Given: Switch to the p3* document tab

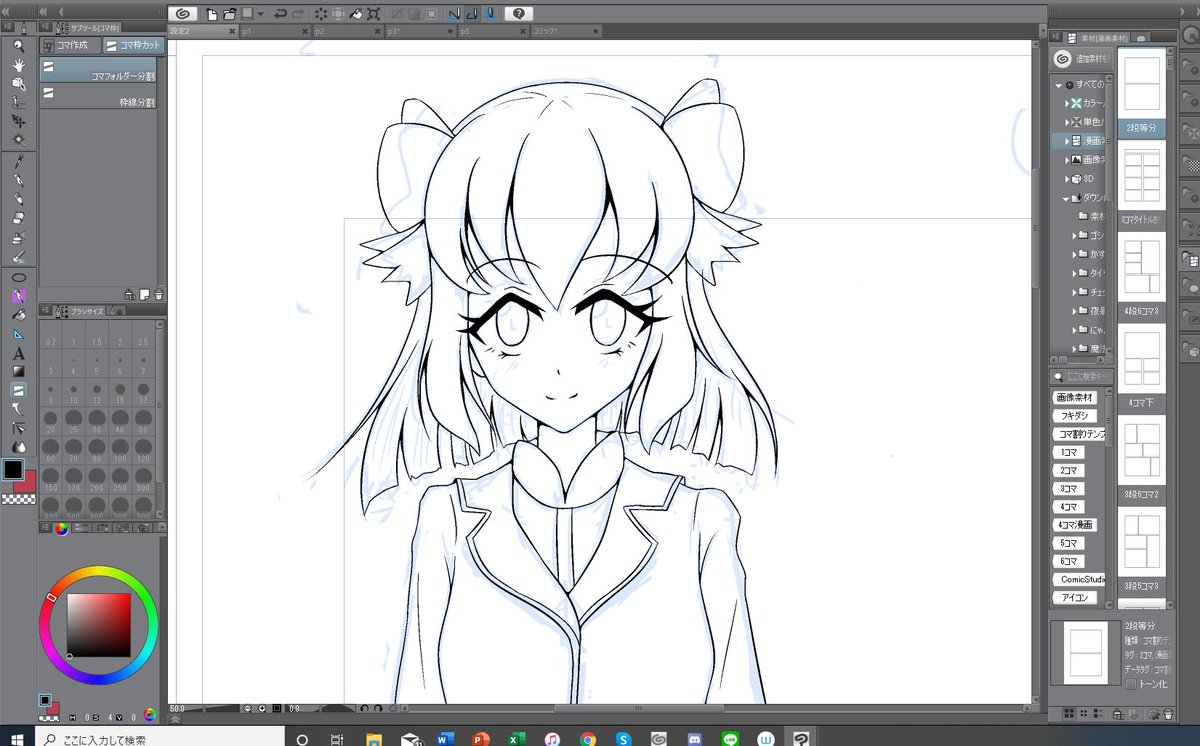Looking at the screenshot, I should (421, 32).
